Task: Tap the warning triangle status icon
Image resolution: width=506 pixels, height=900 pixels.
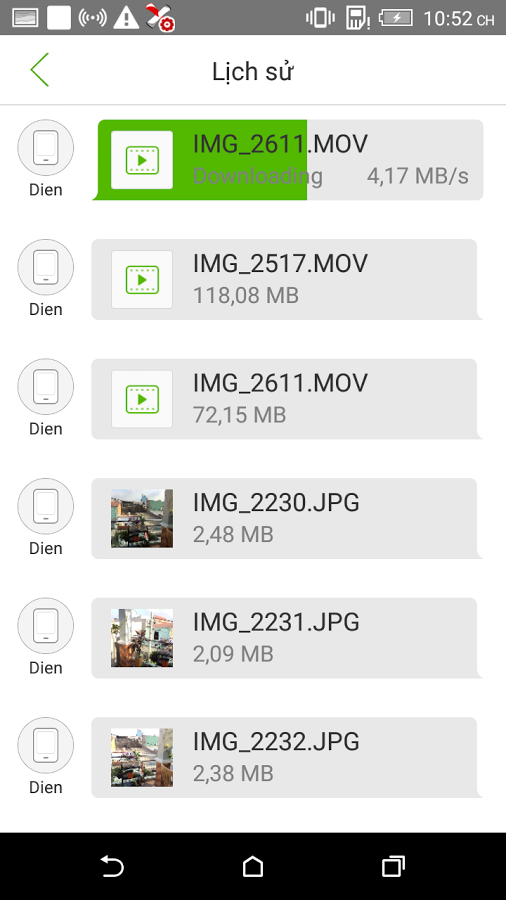Action: coord(126,18)
